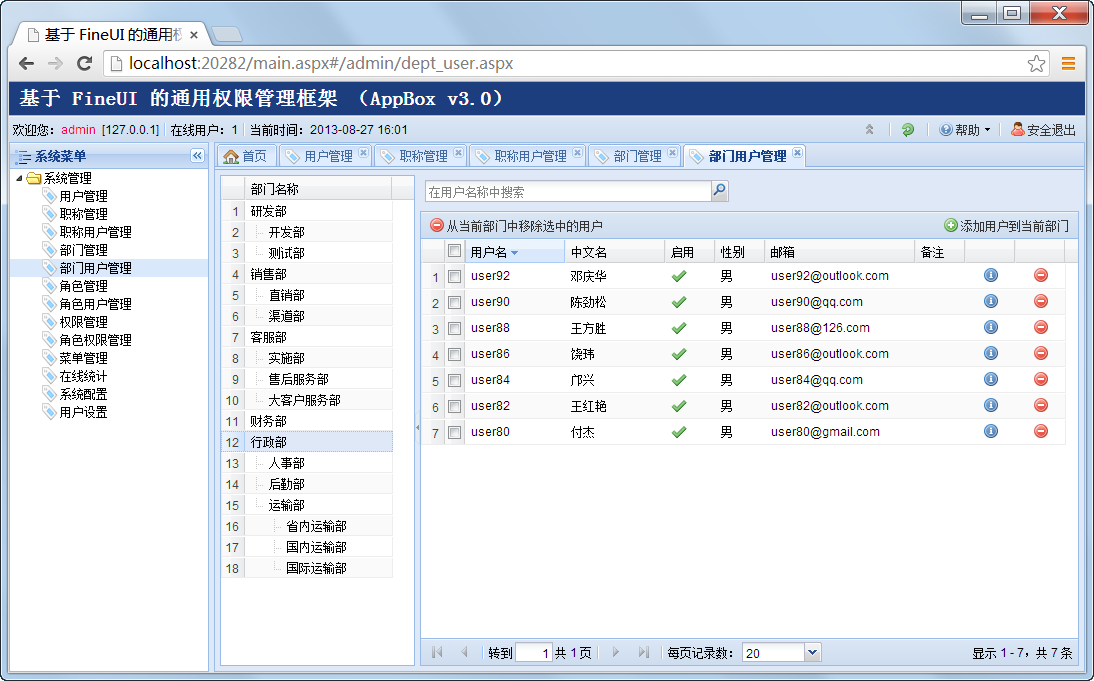1094x681 pixels.
Task: Open the records-per-page dropdown
Action: [x=812, y=653]
